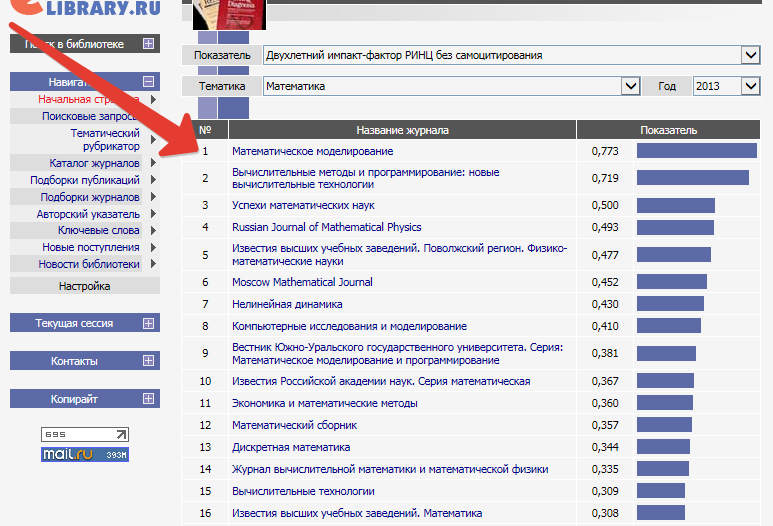Viewport: 773px width, 526px height.
Task: Expand the Контакты panel plus icon
Action: click(x=148, y=361)
